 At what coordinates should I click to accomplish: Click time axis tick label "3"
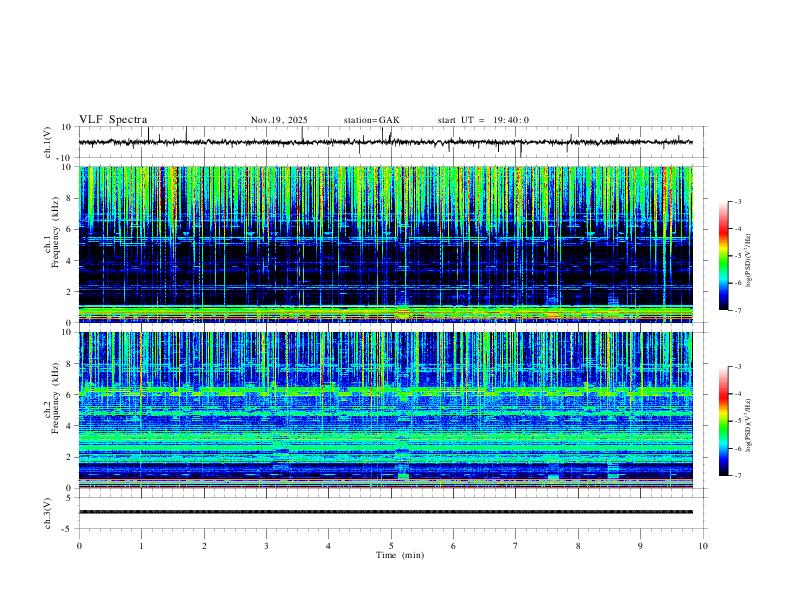pos(266,546)
